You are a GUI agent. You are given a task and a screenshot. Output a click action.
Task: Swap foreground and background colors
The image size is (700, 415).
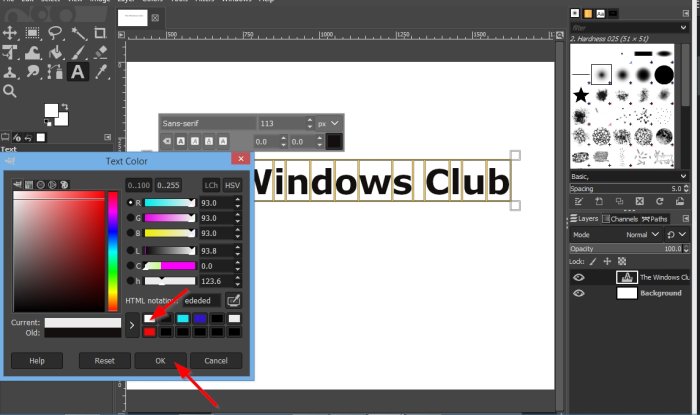pos(65,107)
